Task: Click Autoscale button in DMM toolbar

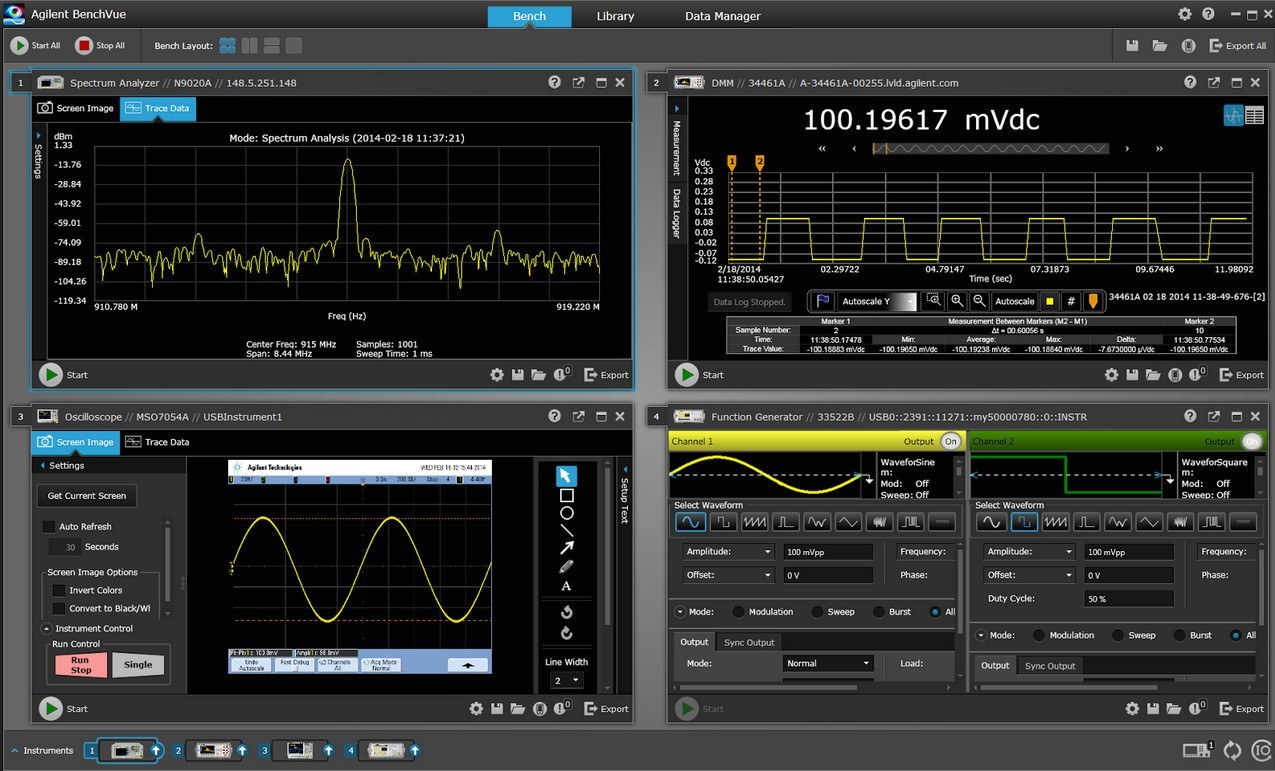Action: [x=1014, y=301]
